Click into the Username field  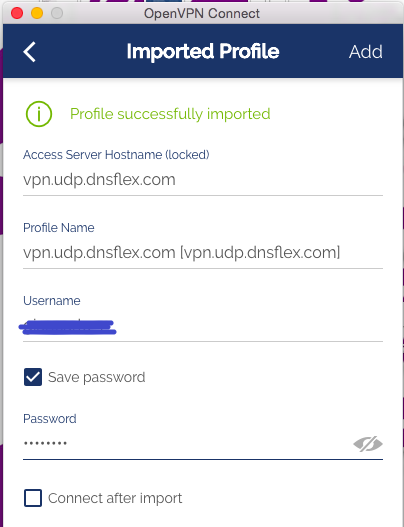click(x=203, y=326)
